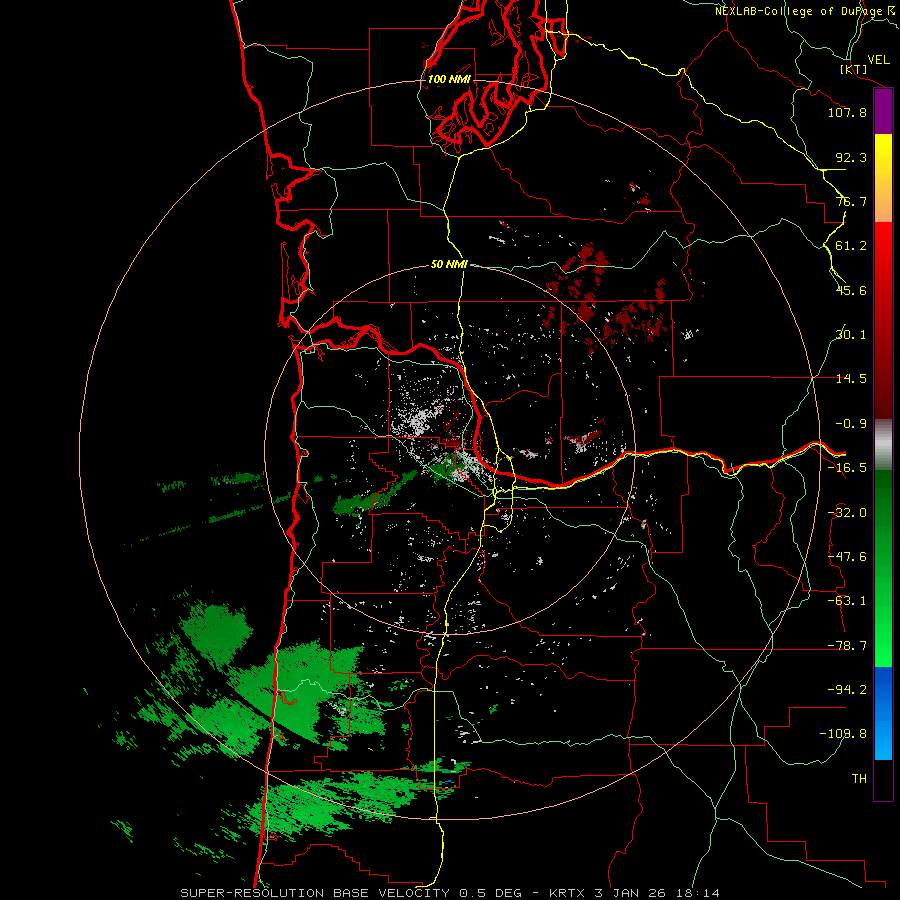Select the -0.9 velocity scale value
This screenshot has height=900, width=900.
[851, 424]
